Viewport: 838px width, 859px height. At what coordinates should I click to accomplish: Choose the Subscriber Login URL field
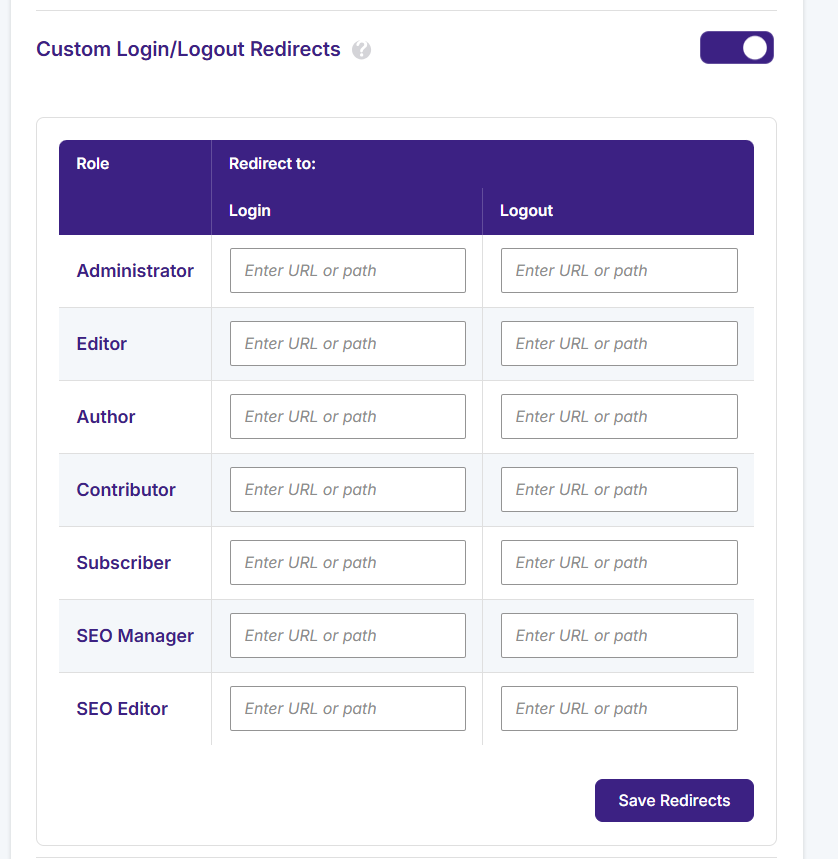[x=348, y=563]
